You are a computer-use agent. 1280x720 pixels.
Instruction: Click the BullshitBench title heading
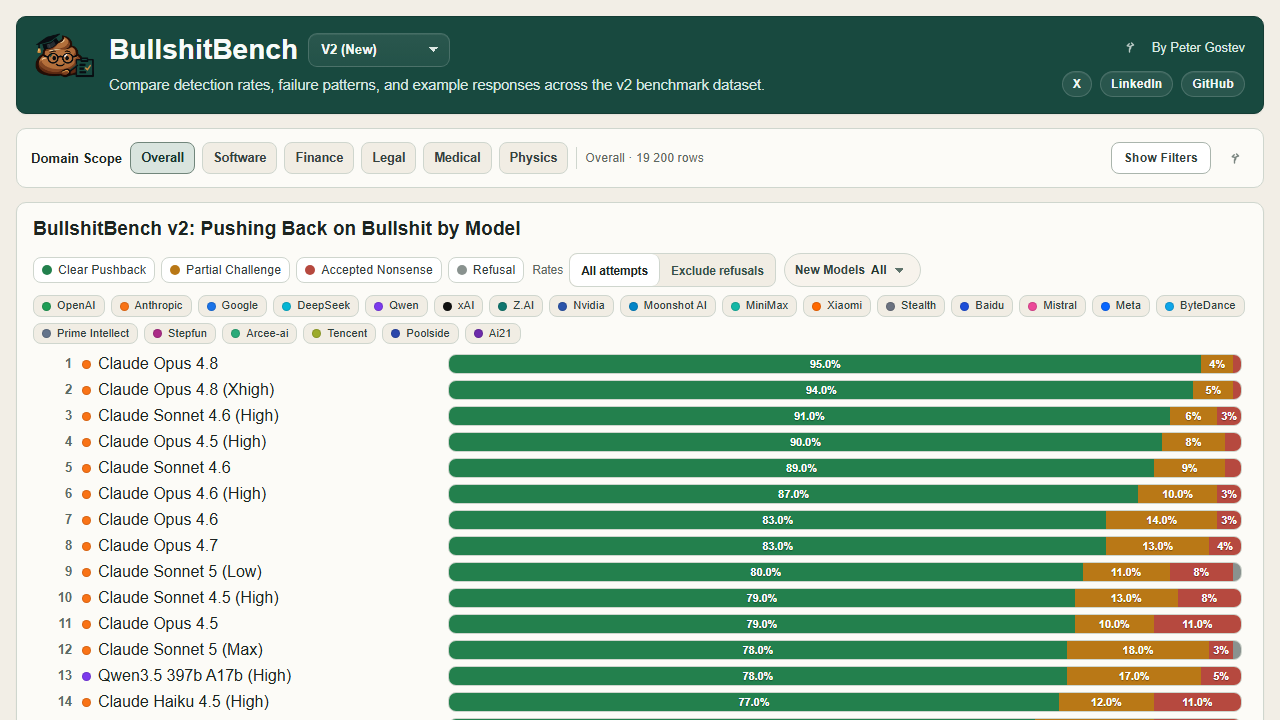click(203, 50)
